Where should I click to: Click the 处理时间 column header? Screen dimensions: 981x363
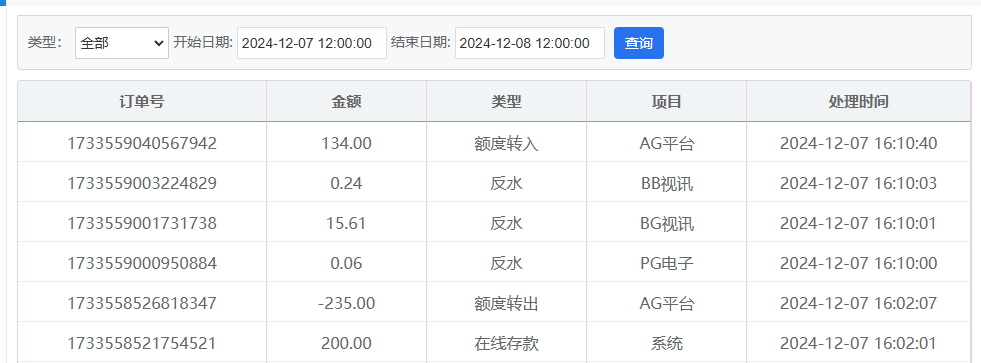[x=858, y=101]
